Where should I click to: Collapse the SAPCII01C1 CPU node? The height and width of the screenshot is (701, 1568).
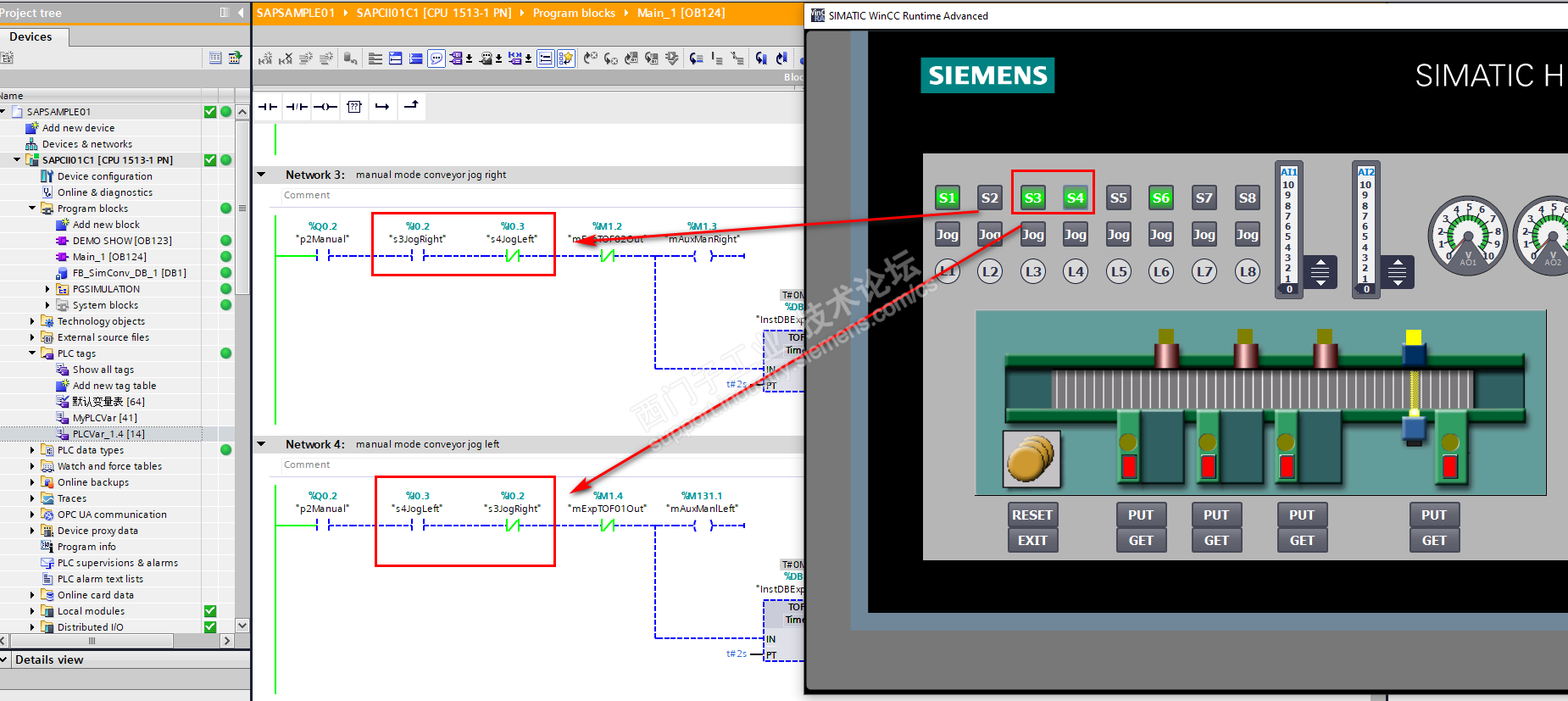coord(17,160)
